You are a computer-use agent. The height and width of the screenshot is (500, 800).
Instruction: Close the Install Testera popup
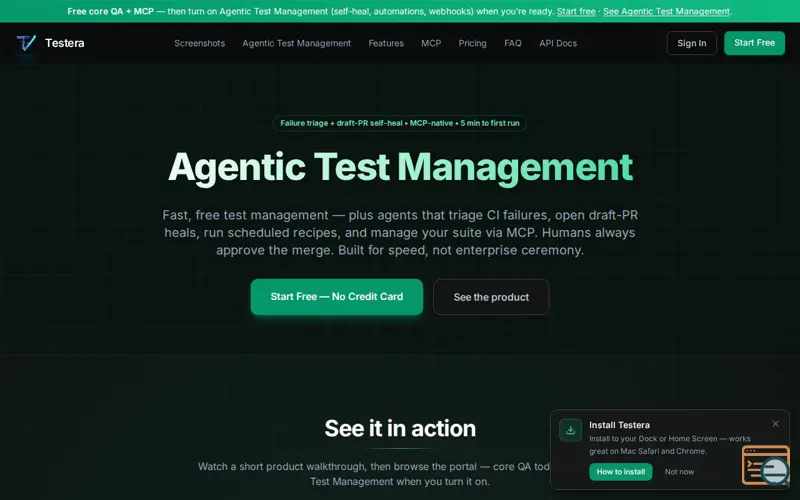click(x=776, y=424)
